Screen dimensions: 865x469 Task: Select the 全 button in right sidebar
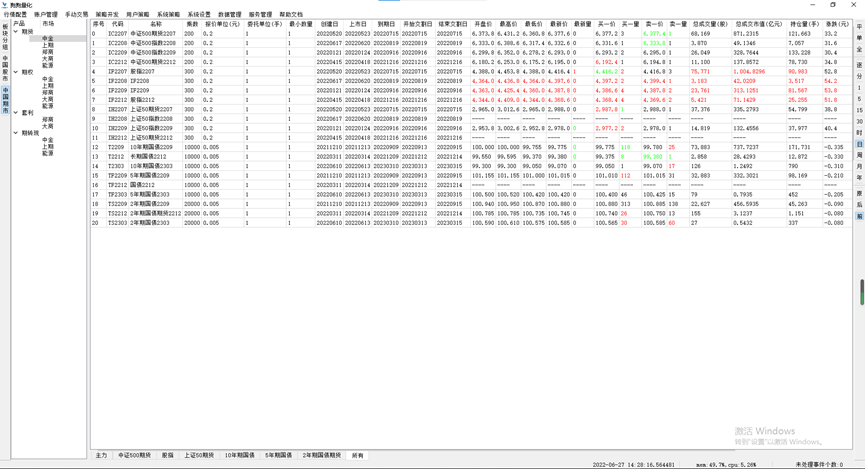click(x=859, y=49)
